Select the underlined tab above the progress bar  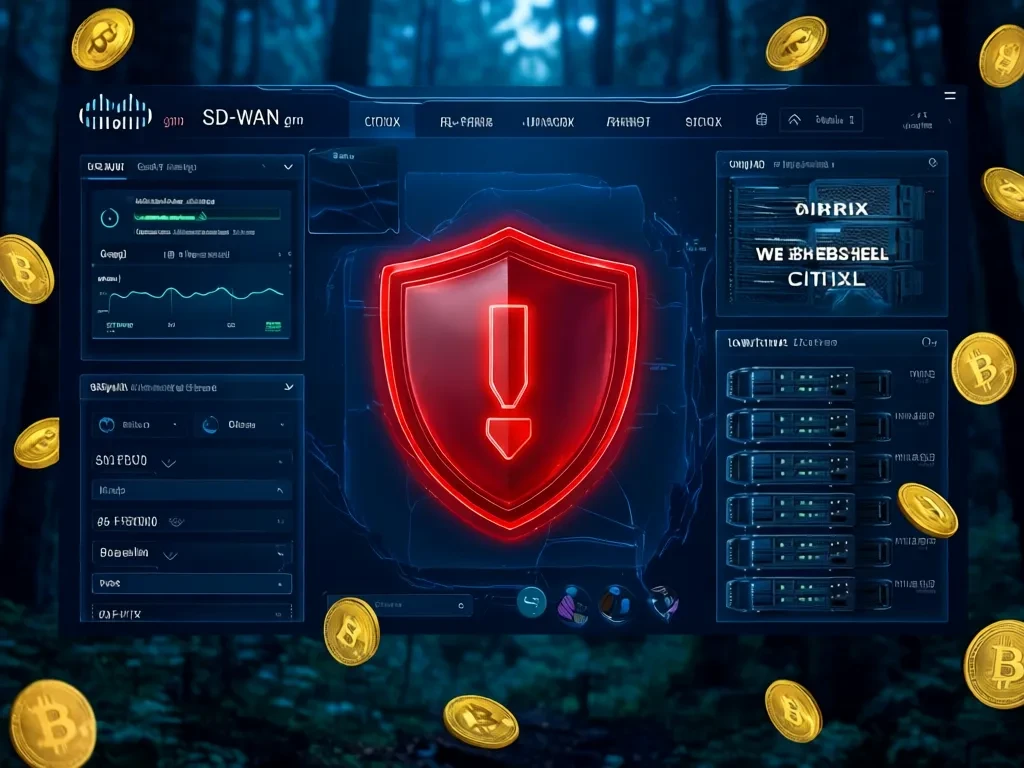pyautogui.click(x=105, y=167)
